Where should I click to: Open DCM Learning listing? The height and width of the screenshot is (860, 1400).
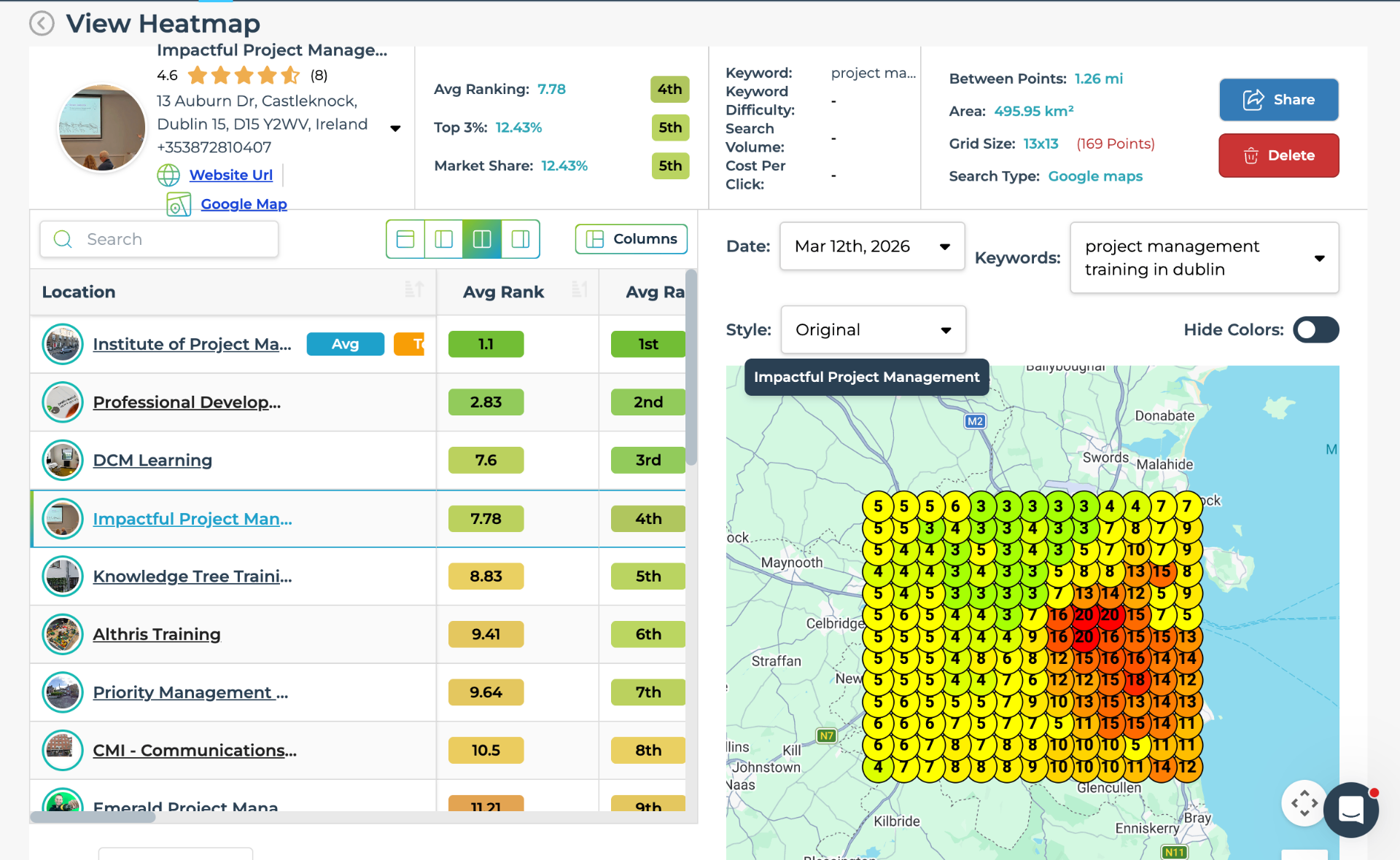click(x=152, y=461)
